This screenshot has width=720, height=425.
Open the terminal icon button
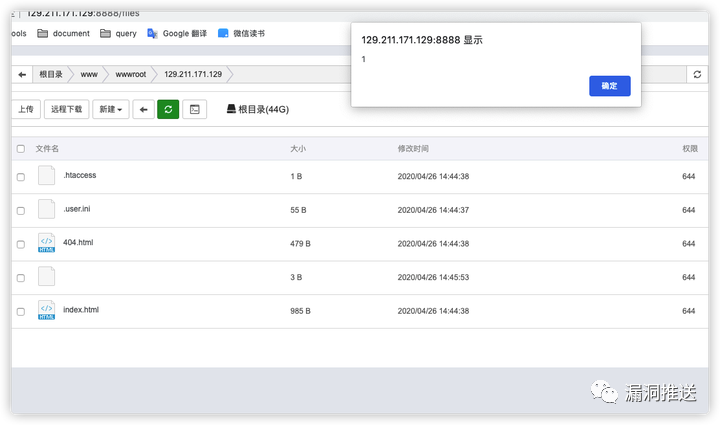(x=195, y=109)
